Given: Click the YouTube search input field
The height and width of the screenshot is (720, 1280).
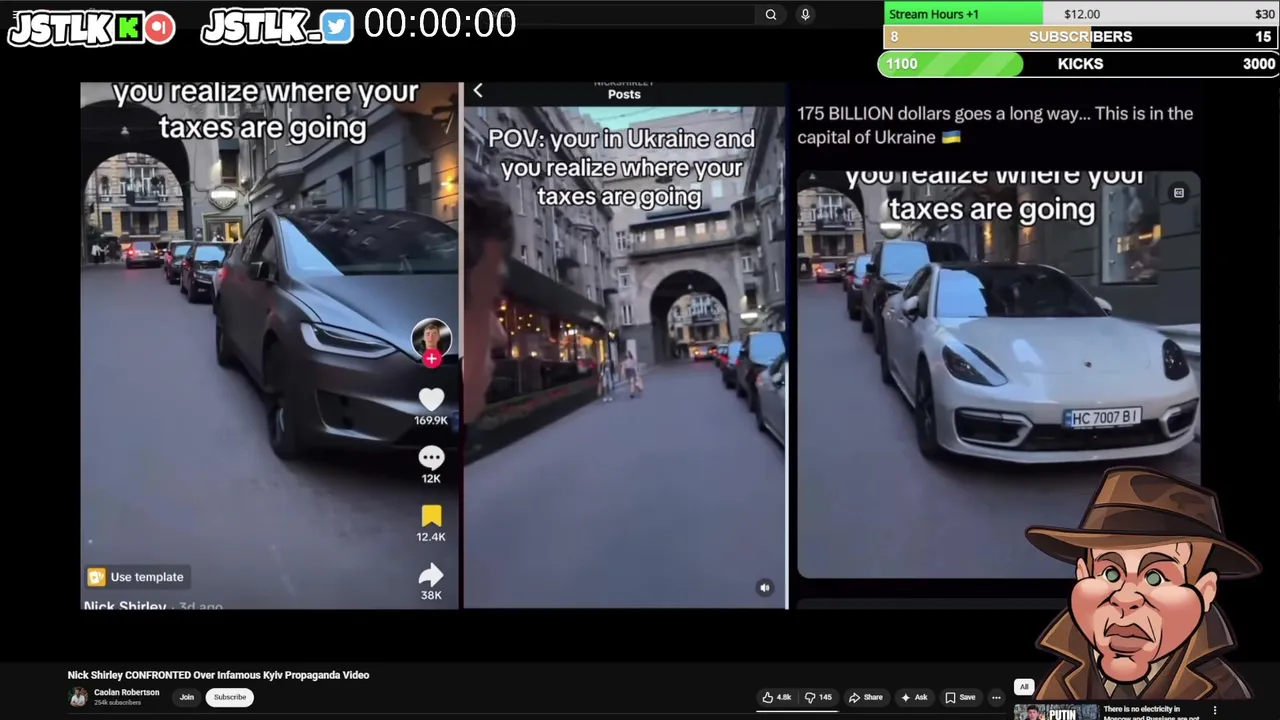Looking at the screenshot, I should (638, 14).
